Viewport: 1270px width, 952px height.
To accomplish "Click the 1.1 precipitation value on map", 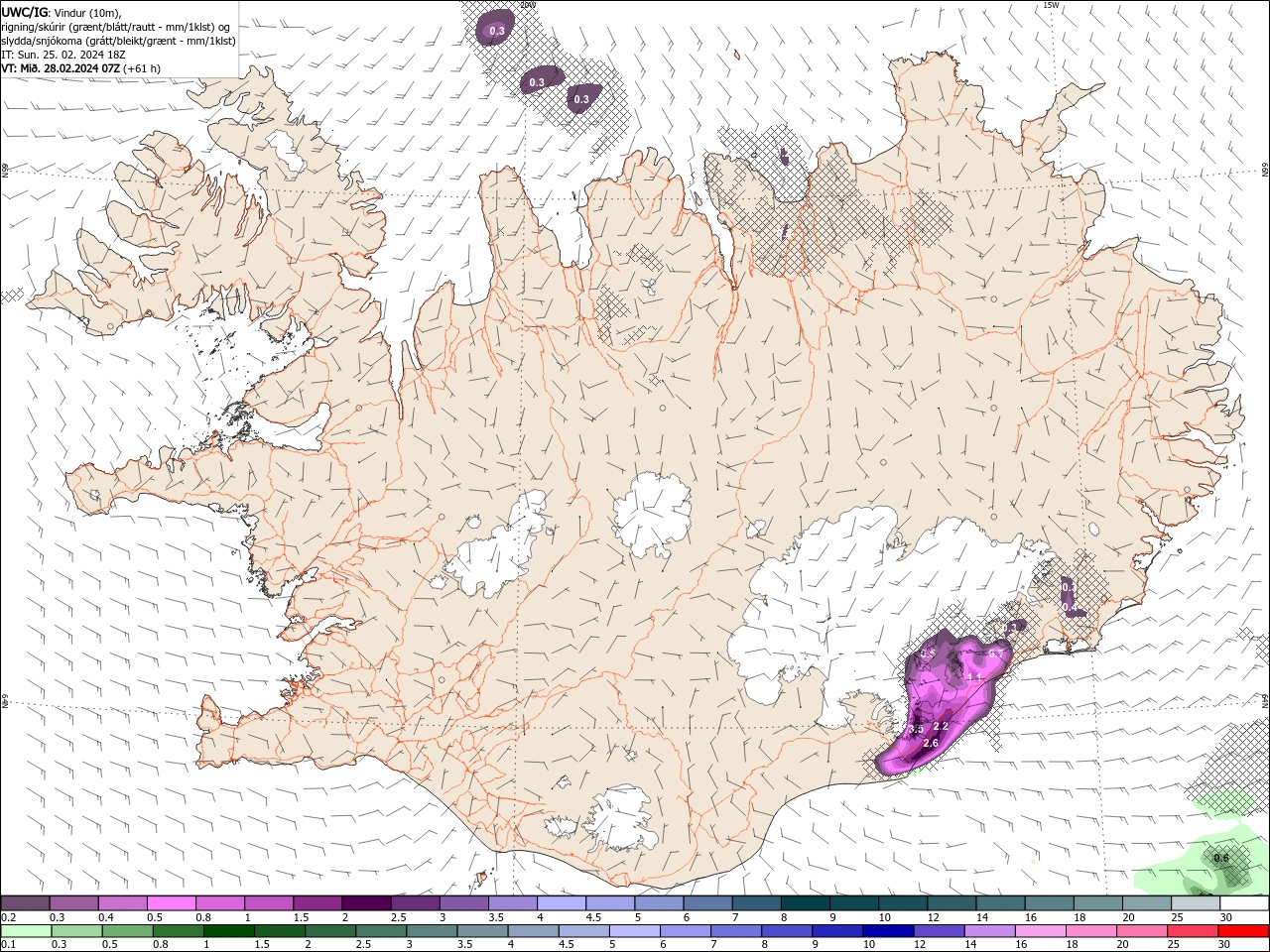I will click(973, 677).
